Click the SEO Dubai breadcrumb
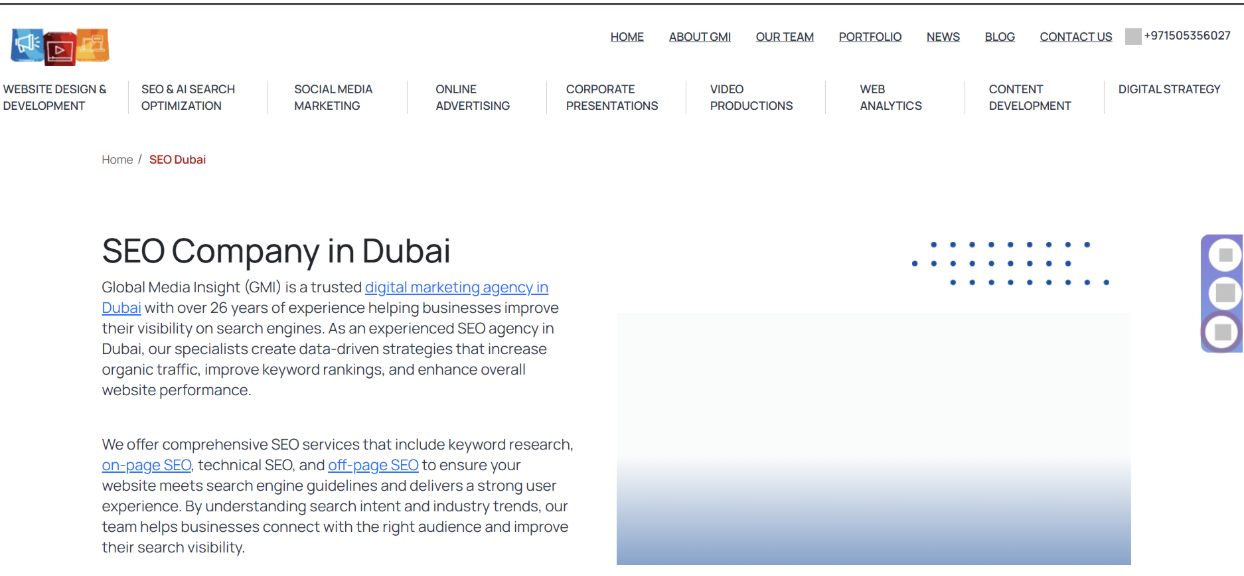The height and width of the screenshot is (576, 1244). (177, 160)
